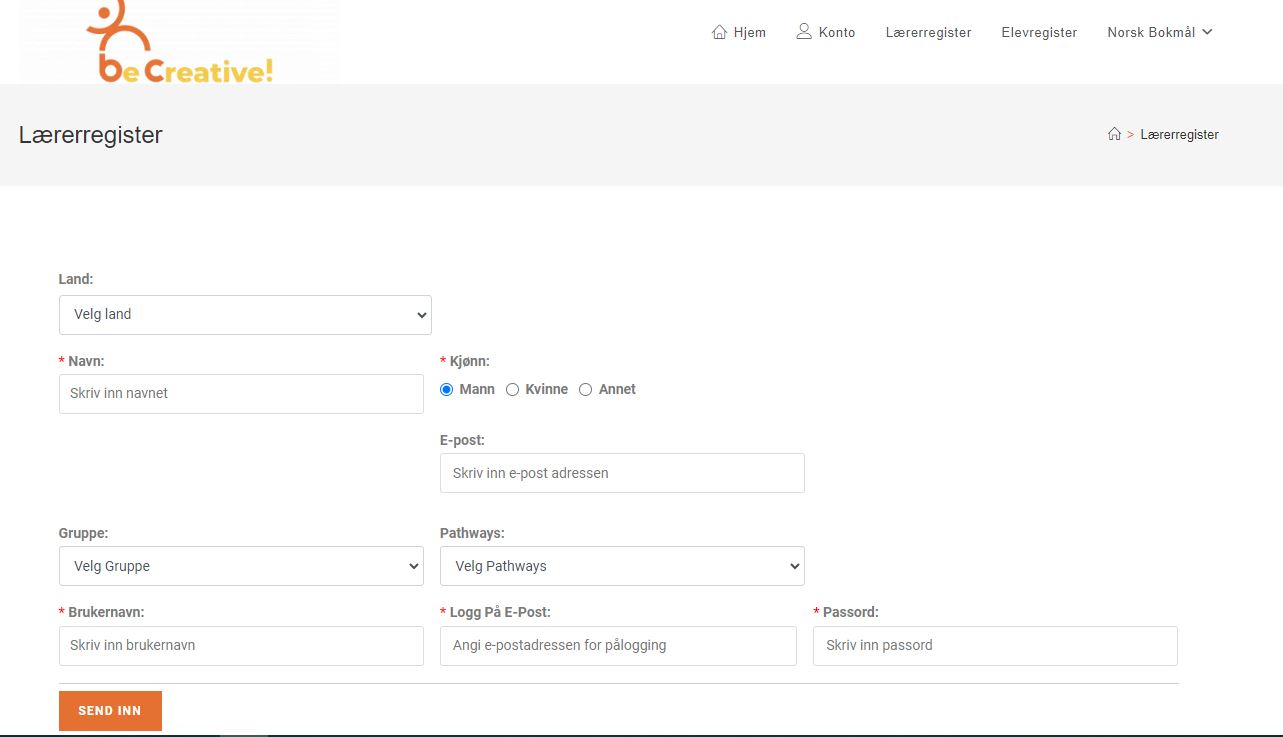Expand the Velg Gruppe dropdown
The width and height of the screenshot is (1283, 737).
tap(241, 566)
